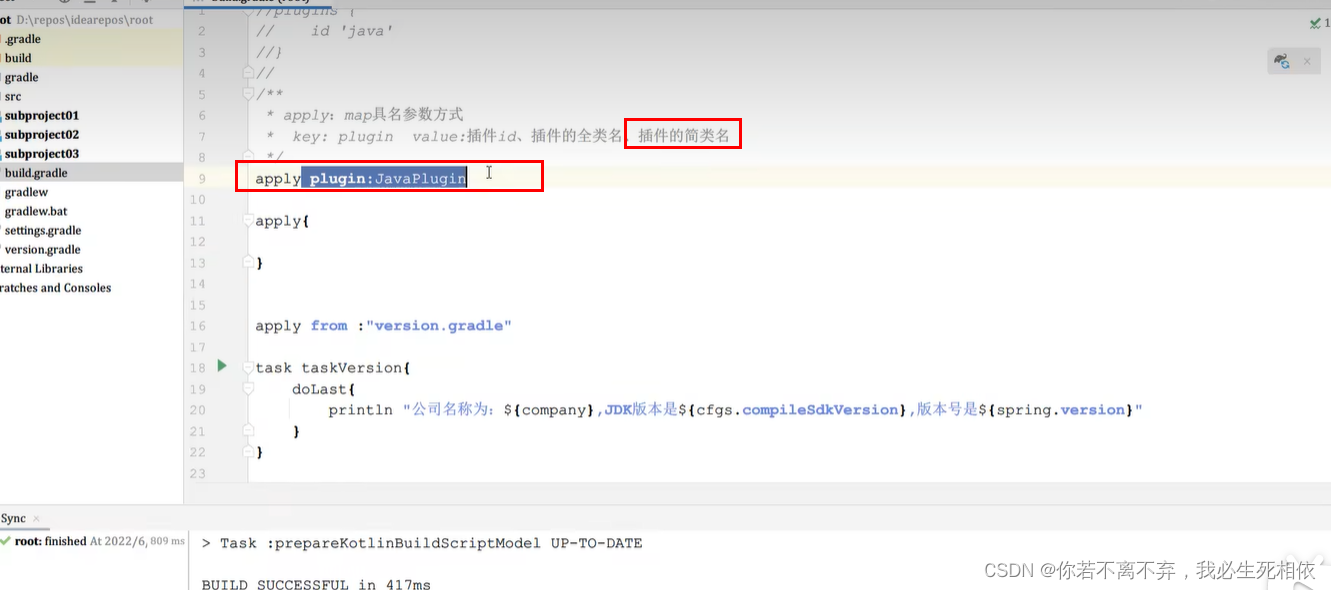Click the id 'java' comment on line 2
The width and height of the screenshot is (1331, 590).
351,31
